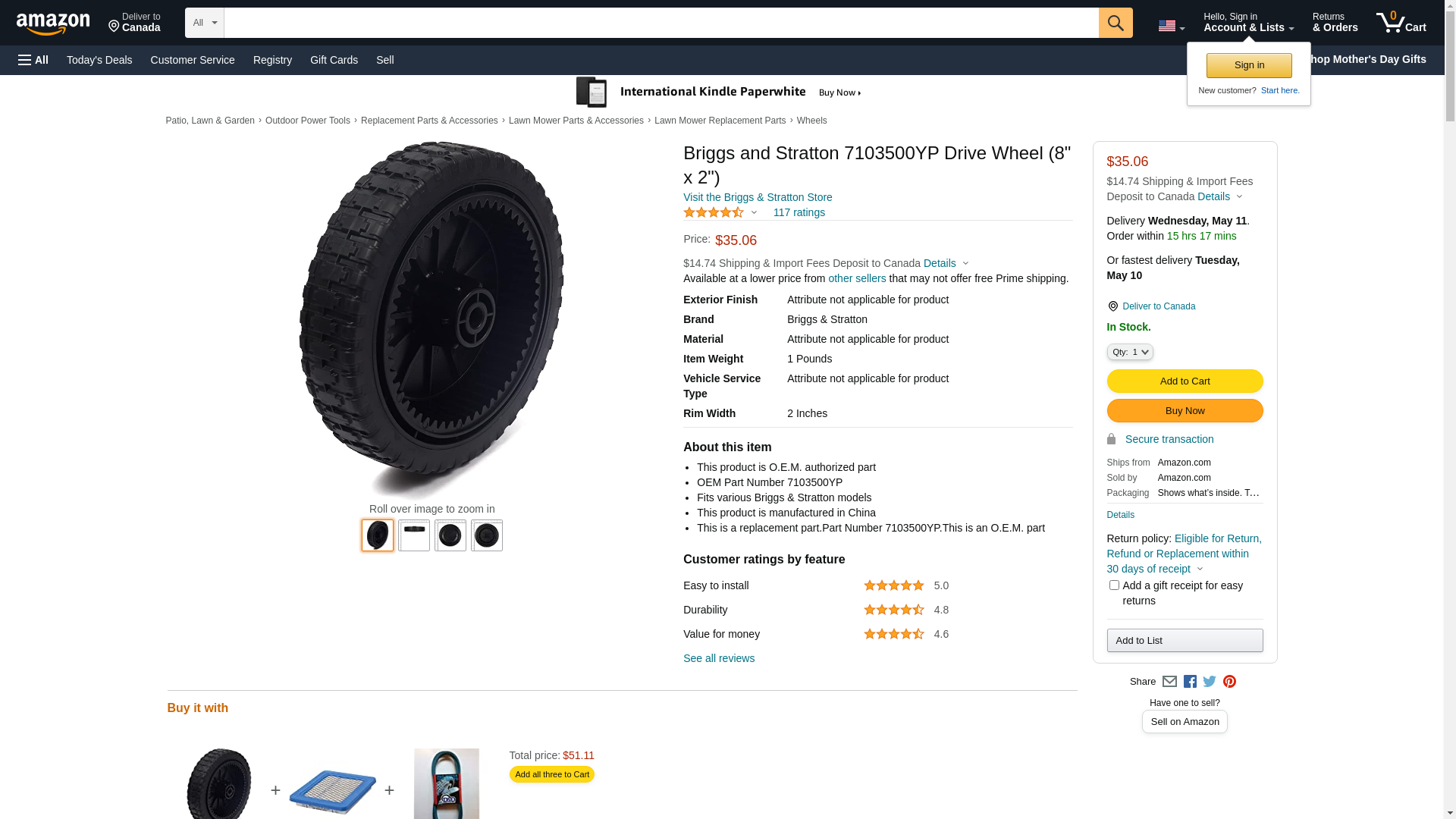
Task: Share the product via email icon
Action: [x=1169, y=682]
